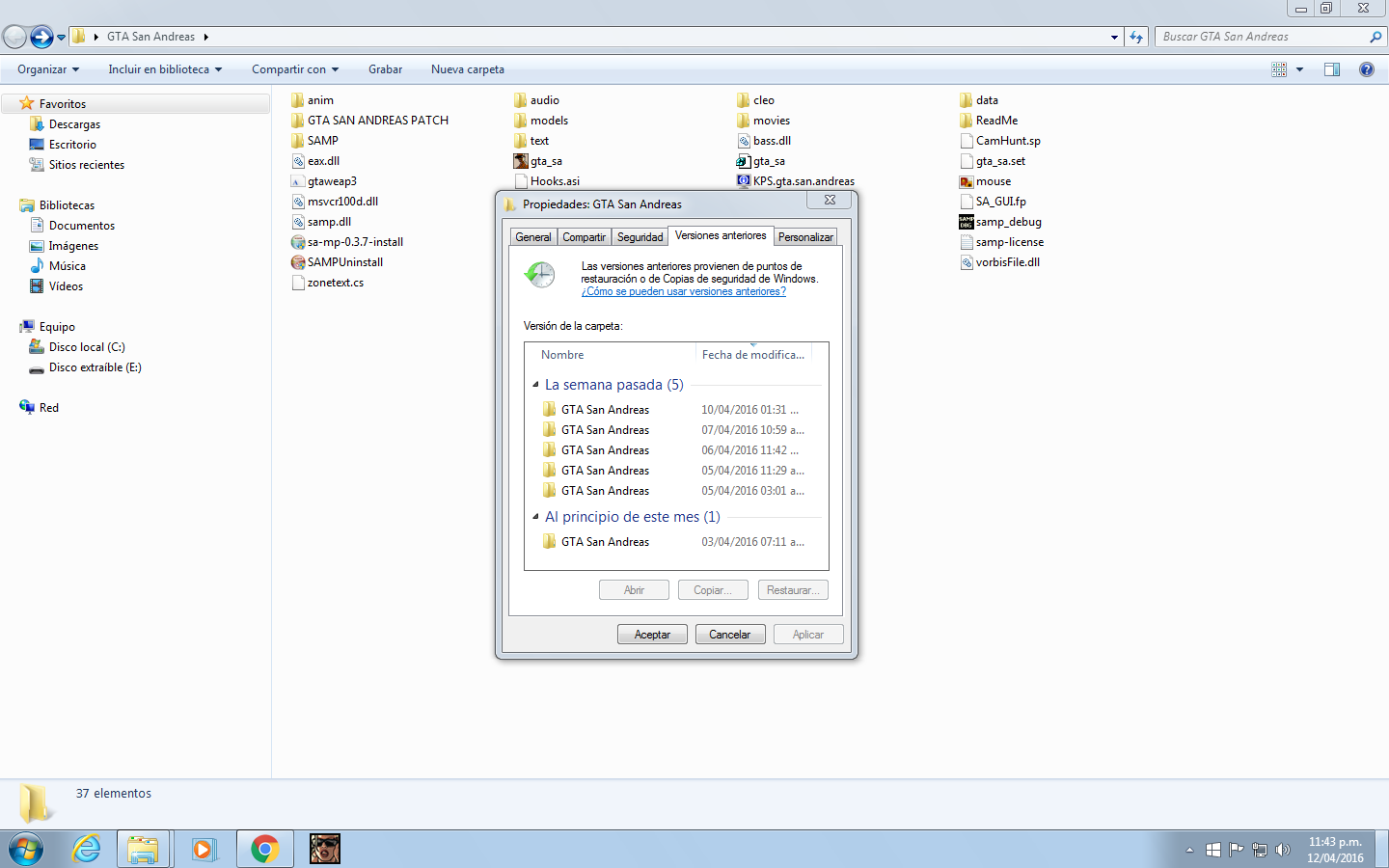Select the vorbisFile.dll file
The height and width of the screenshot is (868, 1389).
click(999, 262)
